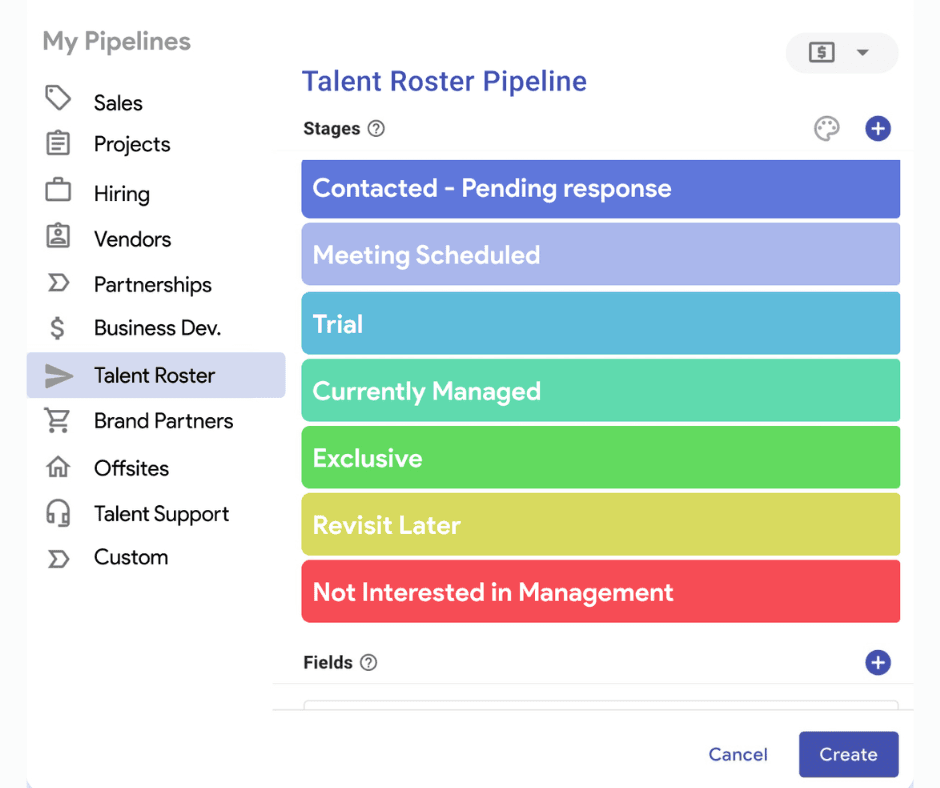
Task: Open the Stages help tooltip
Action: point(374,128)
